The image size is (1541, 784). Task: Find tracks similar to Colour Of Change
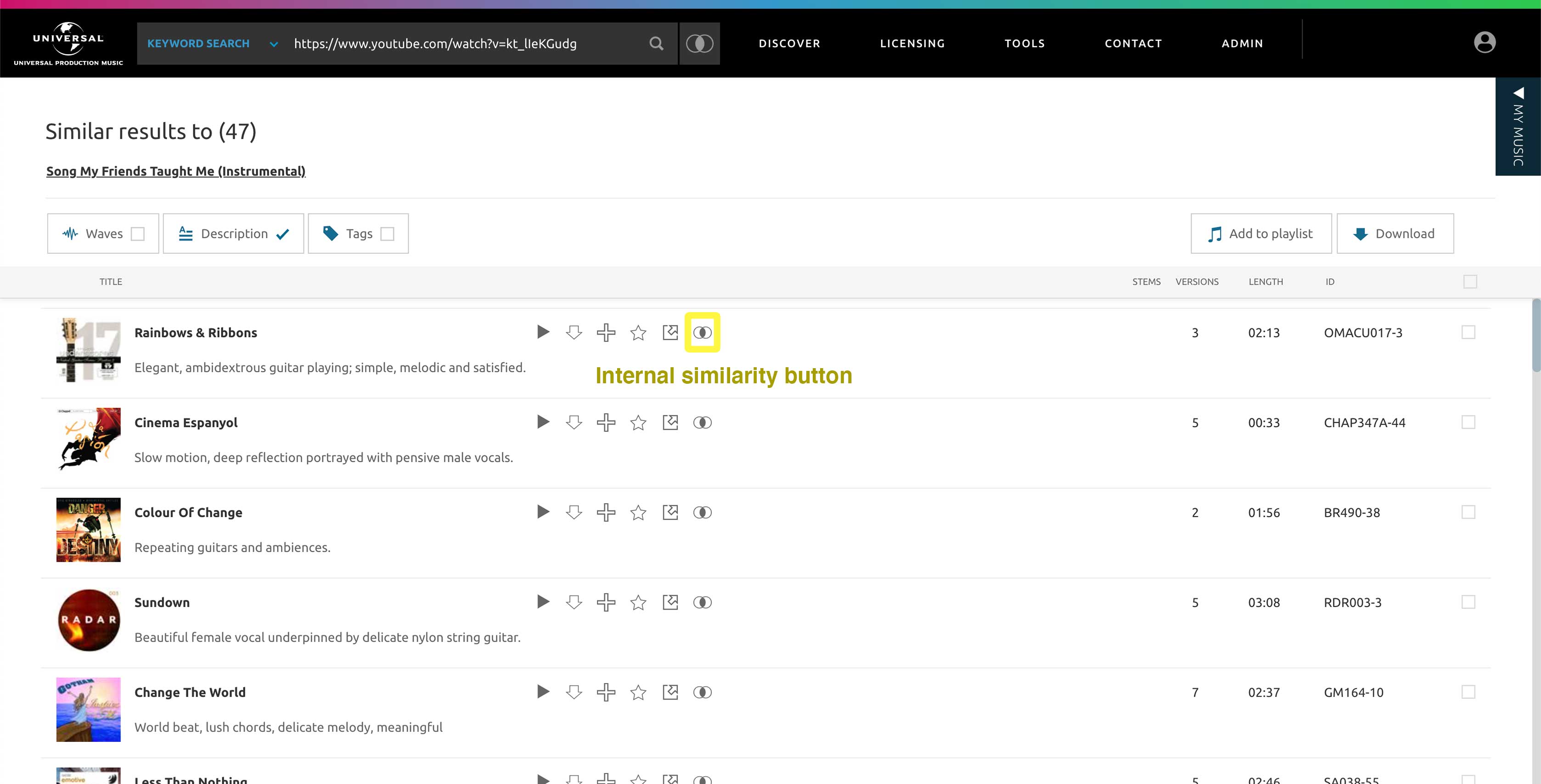(x=702, y=512)
